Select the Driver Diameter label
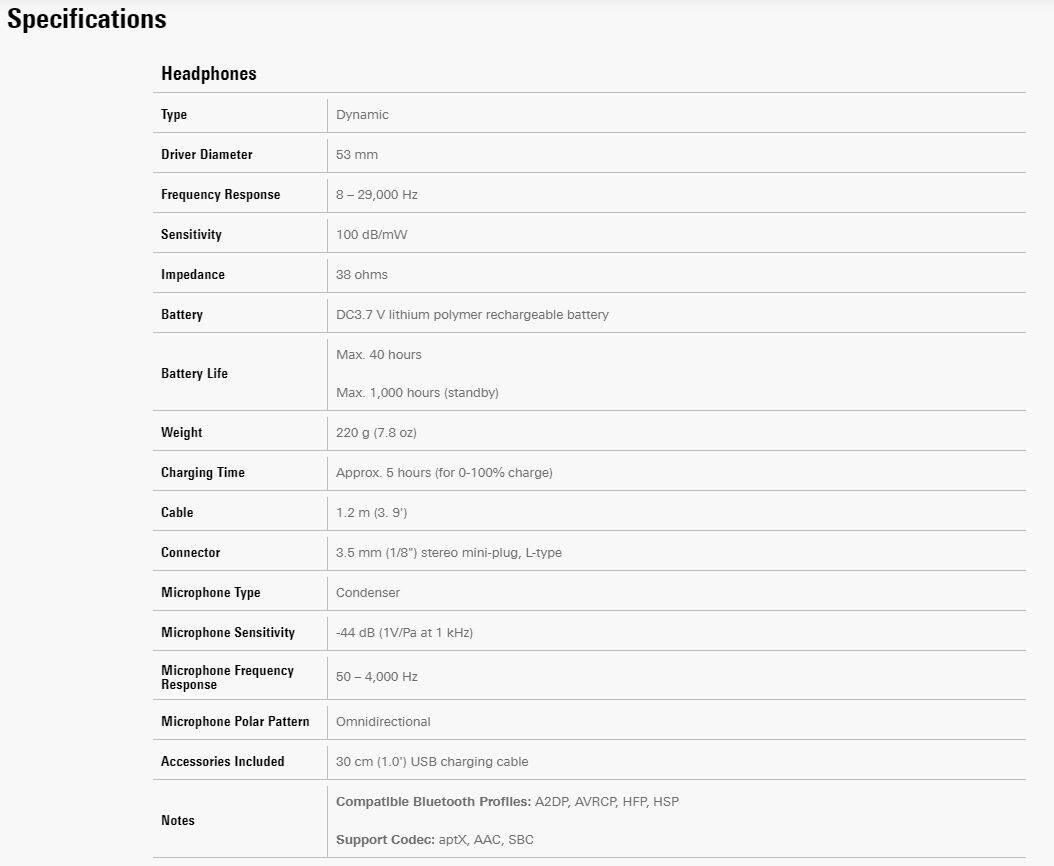 206,155
